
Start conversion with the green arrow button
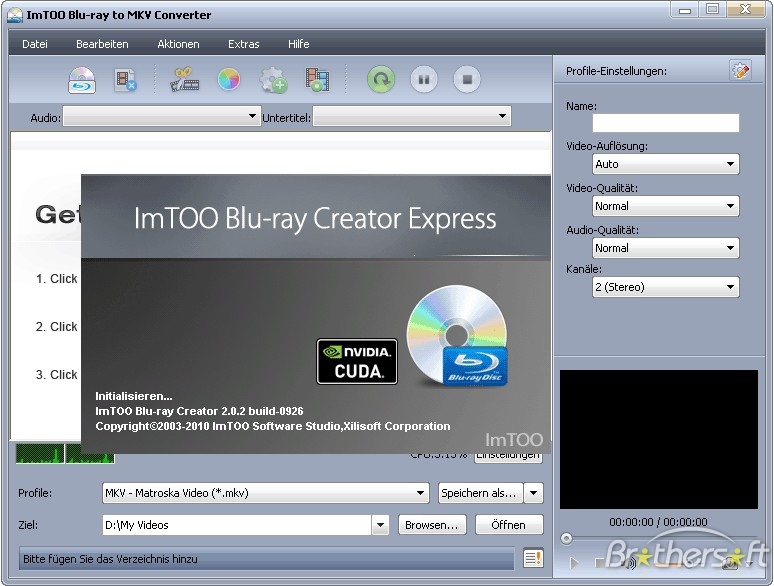click(x=381, y=79)
